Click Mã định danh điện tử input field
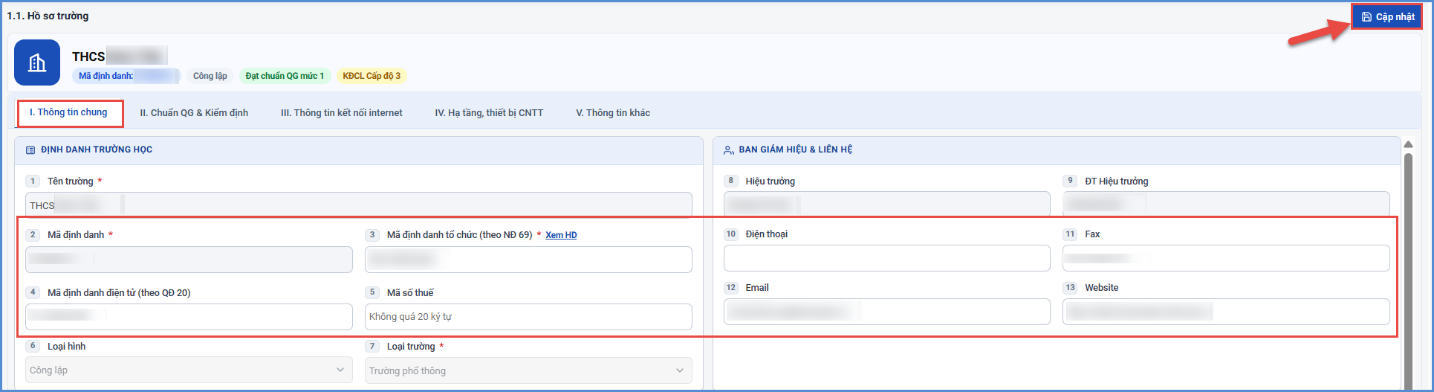The image size is (1434, 392). click(189, 317)
